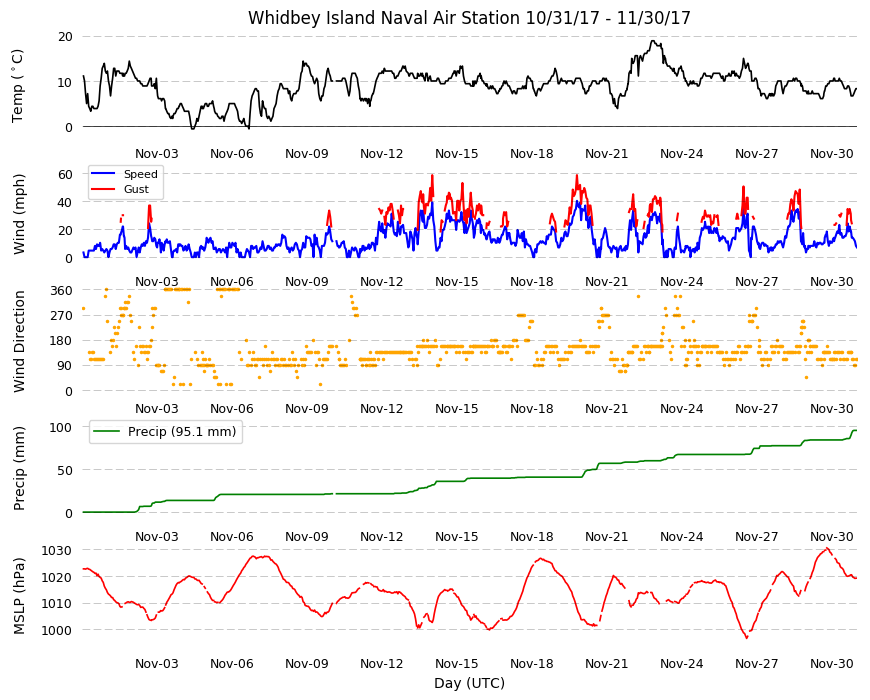Select the Speed legend label
The width and height of the screenshot is (870, 700).
[x=140, y=174]
